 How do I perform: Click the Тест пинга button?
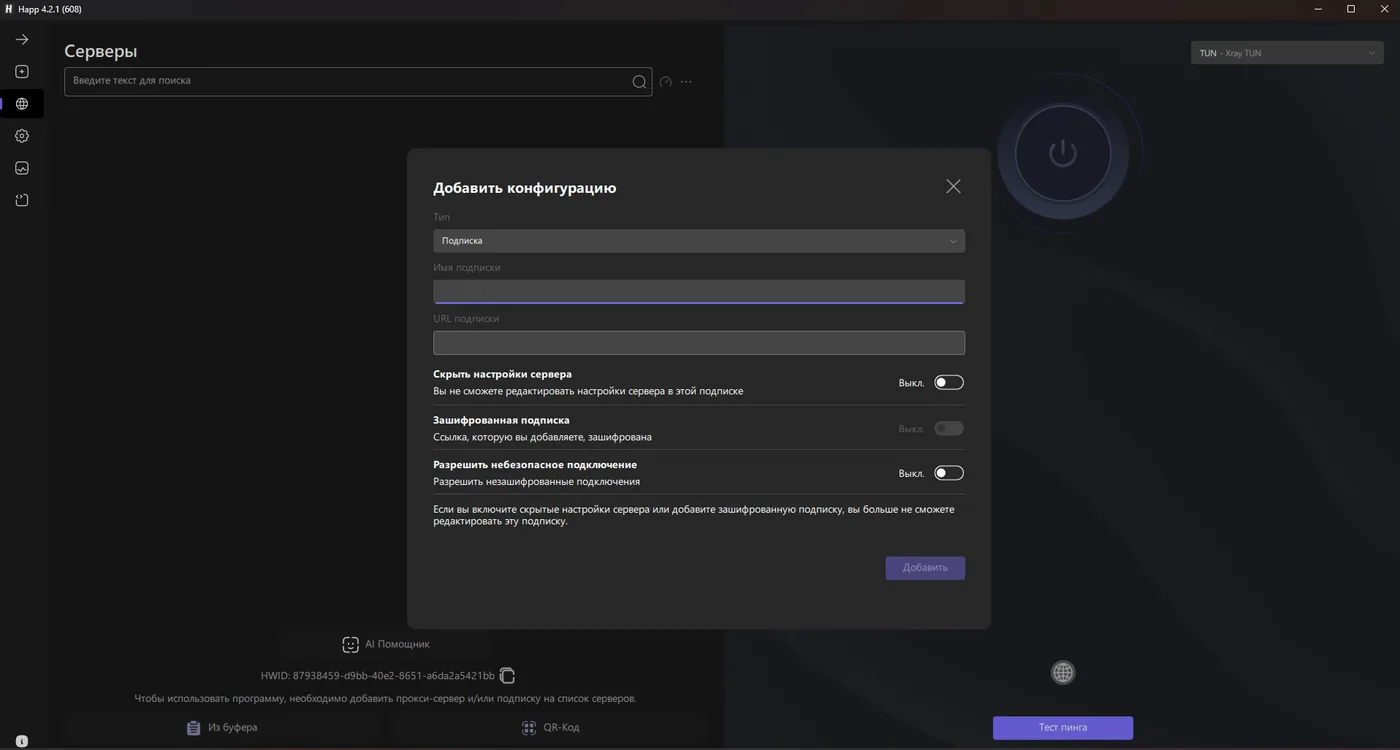pyautogui.click(x=1063, y=728)
